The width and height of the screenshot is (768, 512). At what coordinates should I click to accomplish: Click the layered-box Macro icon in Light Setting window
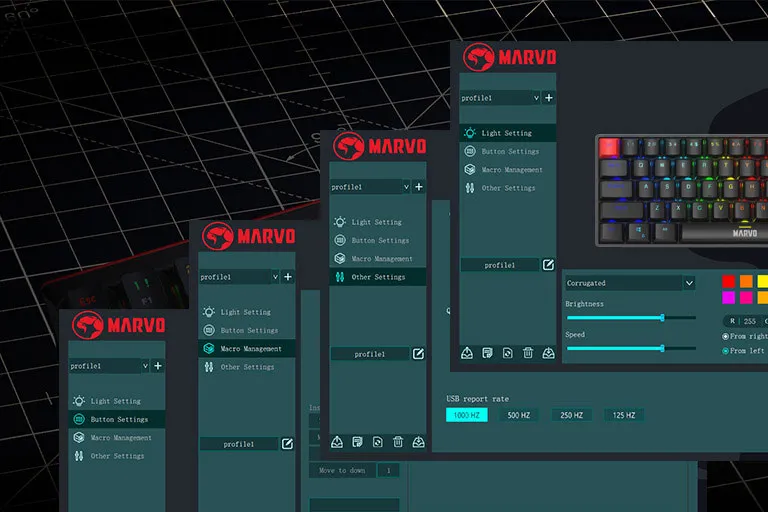(470, 170)
